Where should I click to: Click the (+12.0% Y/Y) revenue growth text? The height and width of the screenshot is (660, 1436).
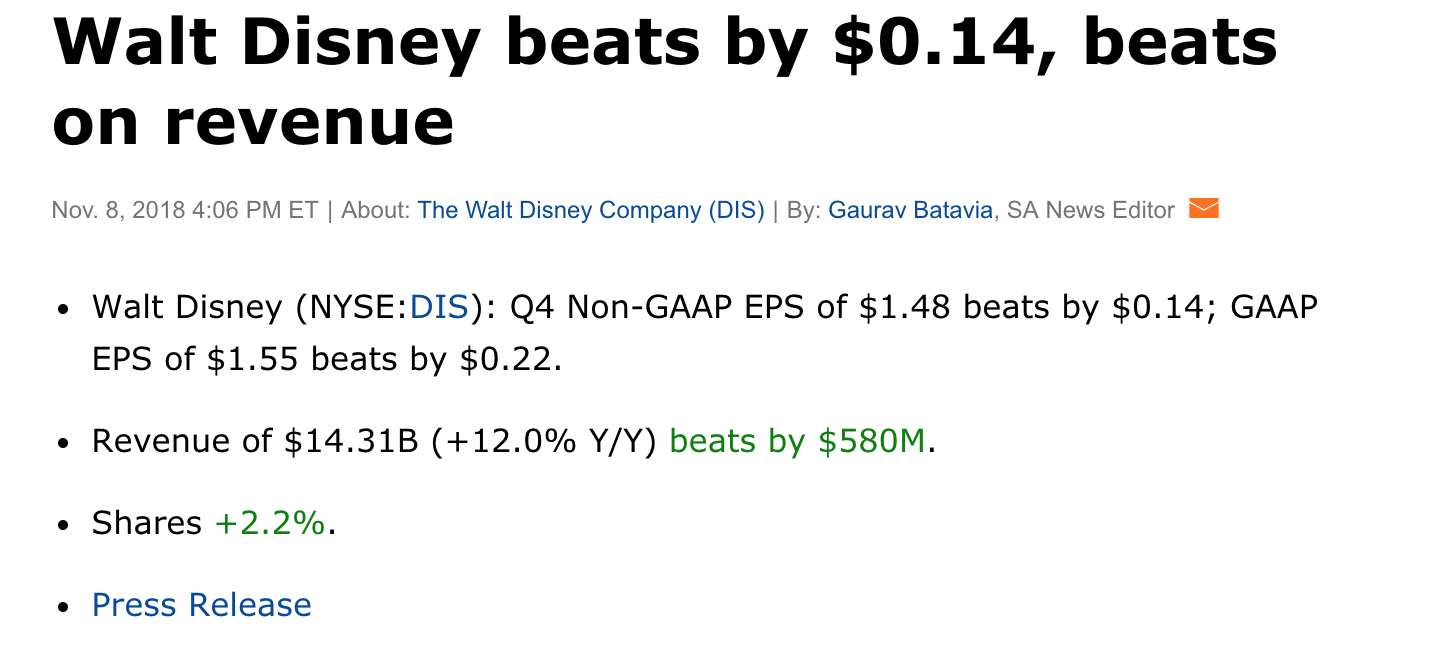[543, 441]
